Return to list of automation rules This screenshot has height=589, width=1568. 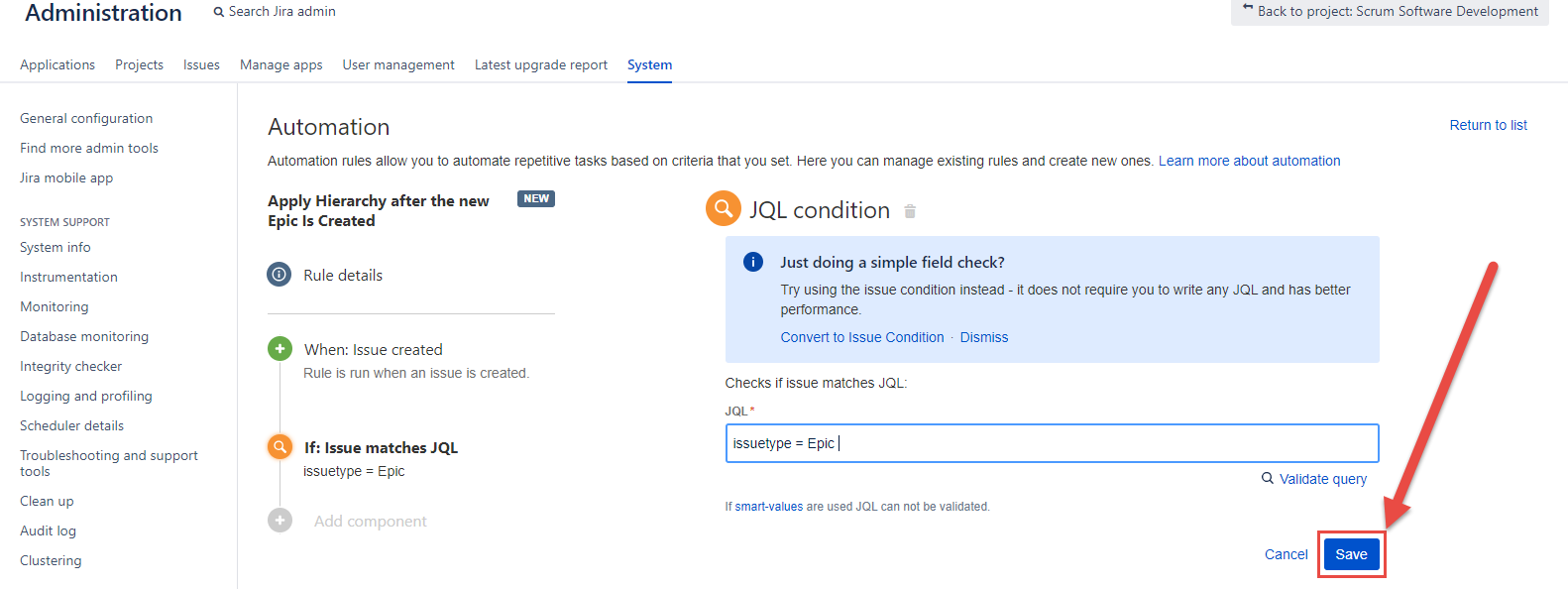[x=1488, y=125]
